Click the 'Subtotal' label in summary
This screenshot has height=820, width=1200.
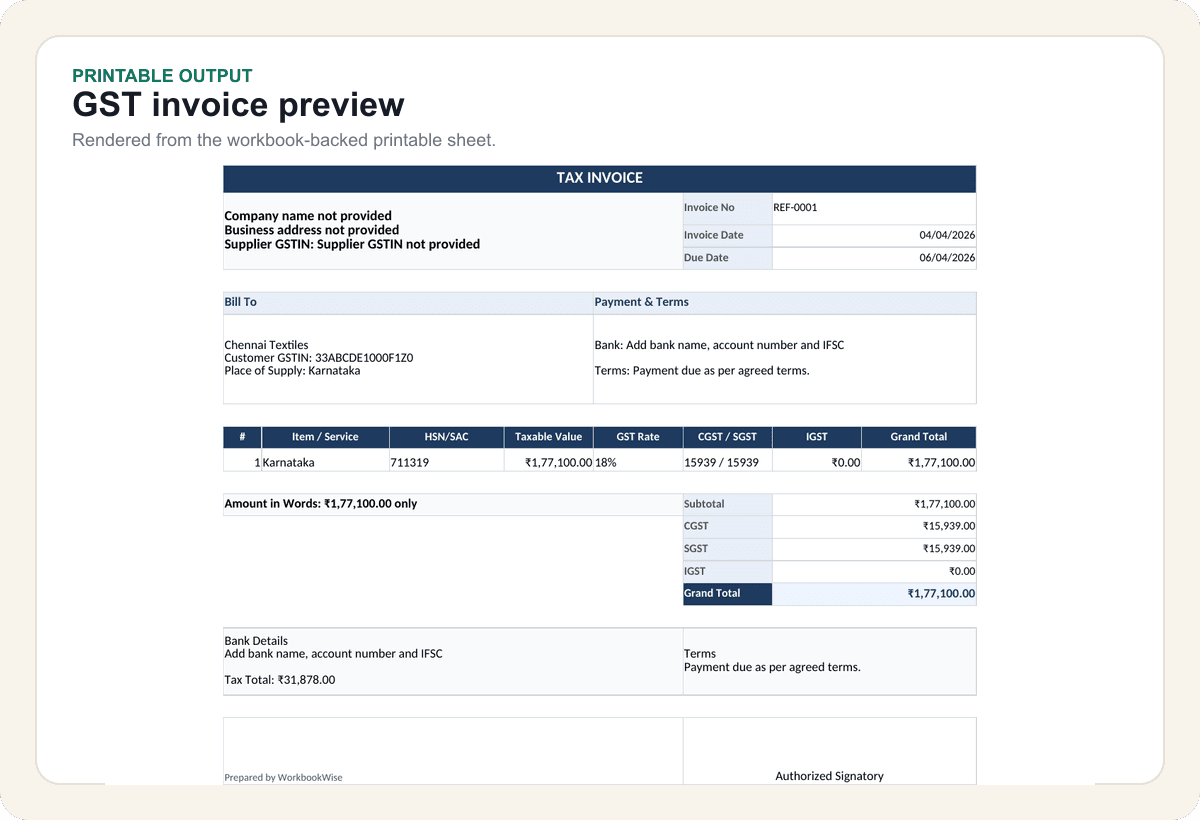727,504
